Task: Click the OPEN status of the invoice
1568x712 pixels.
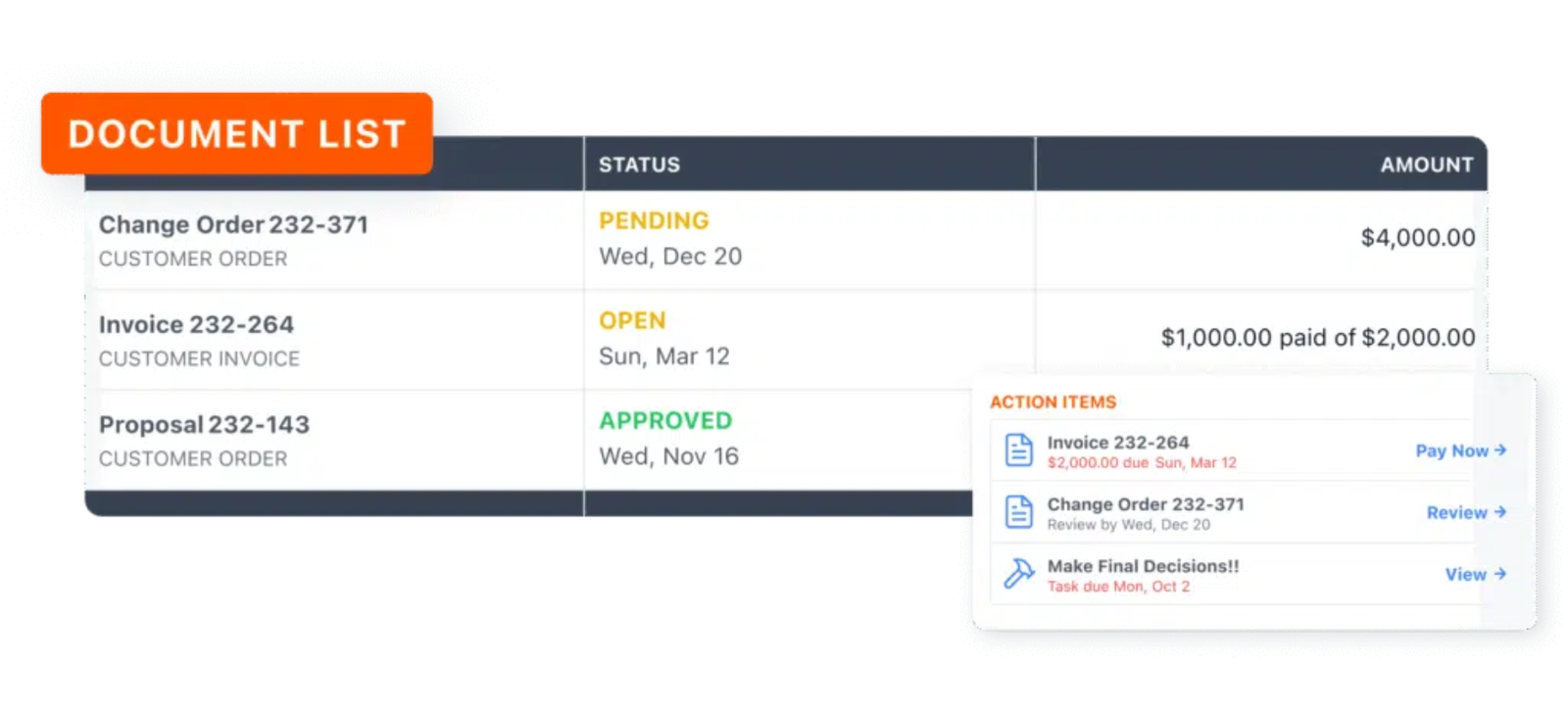Action: 632,321
